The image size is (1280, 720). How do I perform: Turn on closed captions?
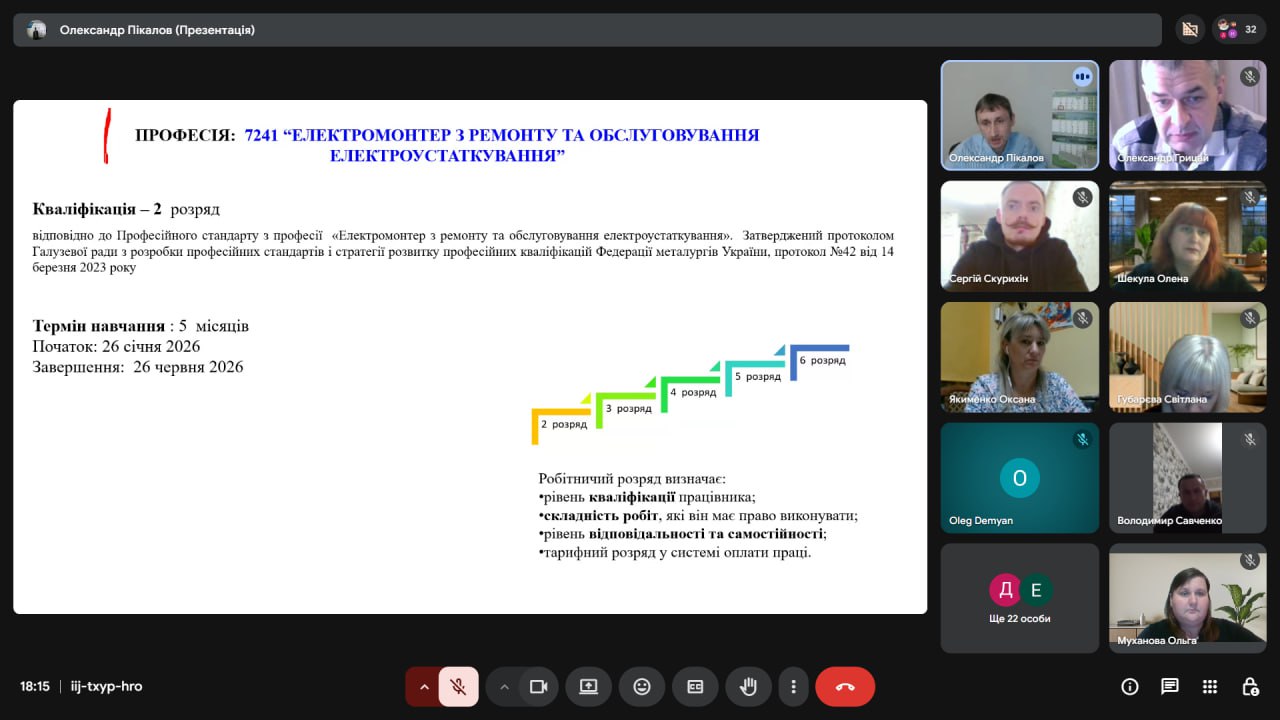point(695,687)
